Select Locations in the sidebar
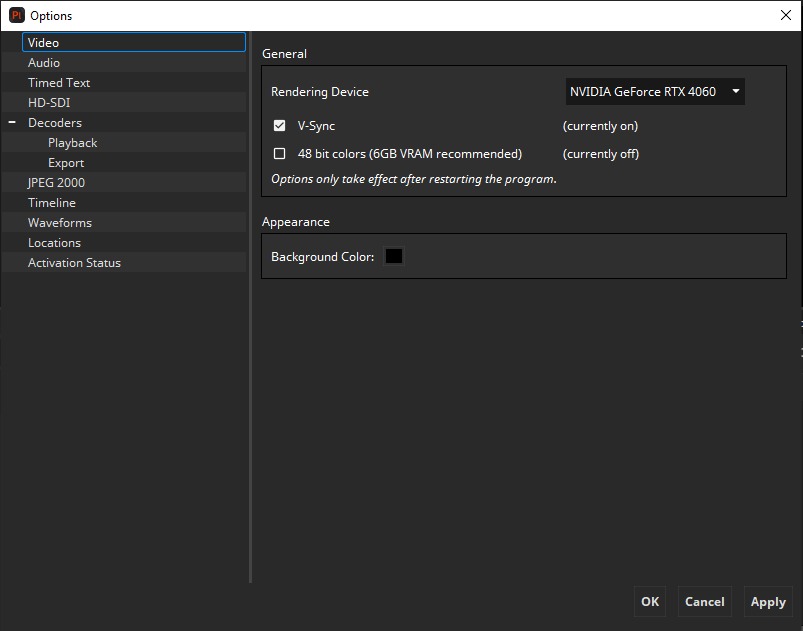Screen dimensions: 803x631 point(54,243)
